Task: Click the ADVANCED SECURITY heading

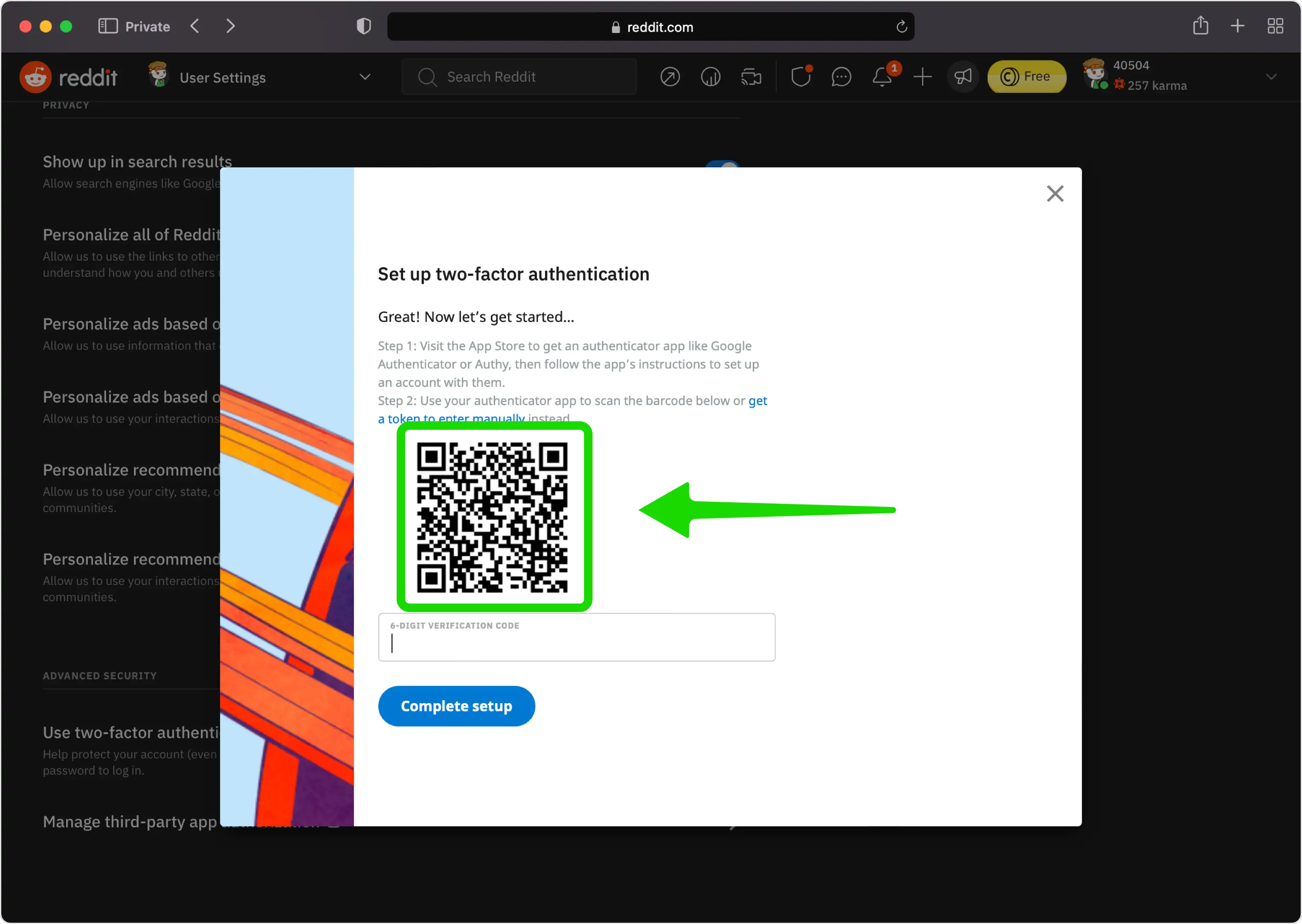Action: 100,675
